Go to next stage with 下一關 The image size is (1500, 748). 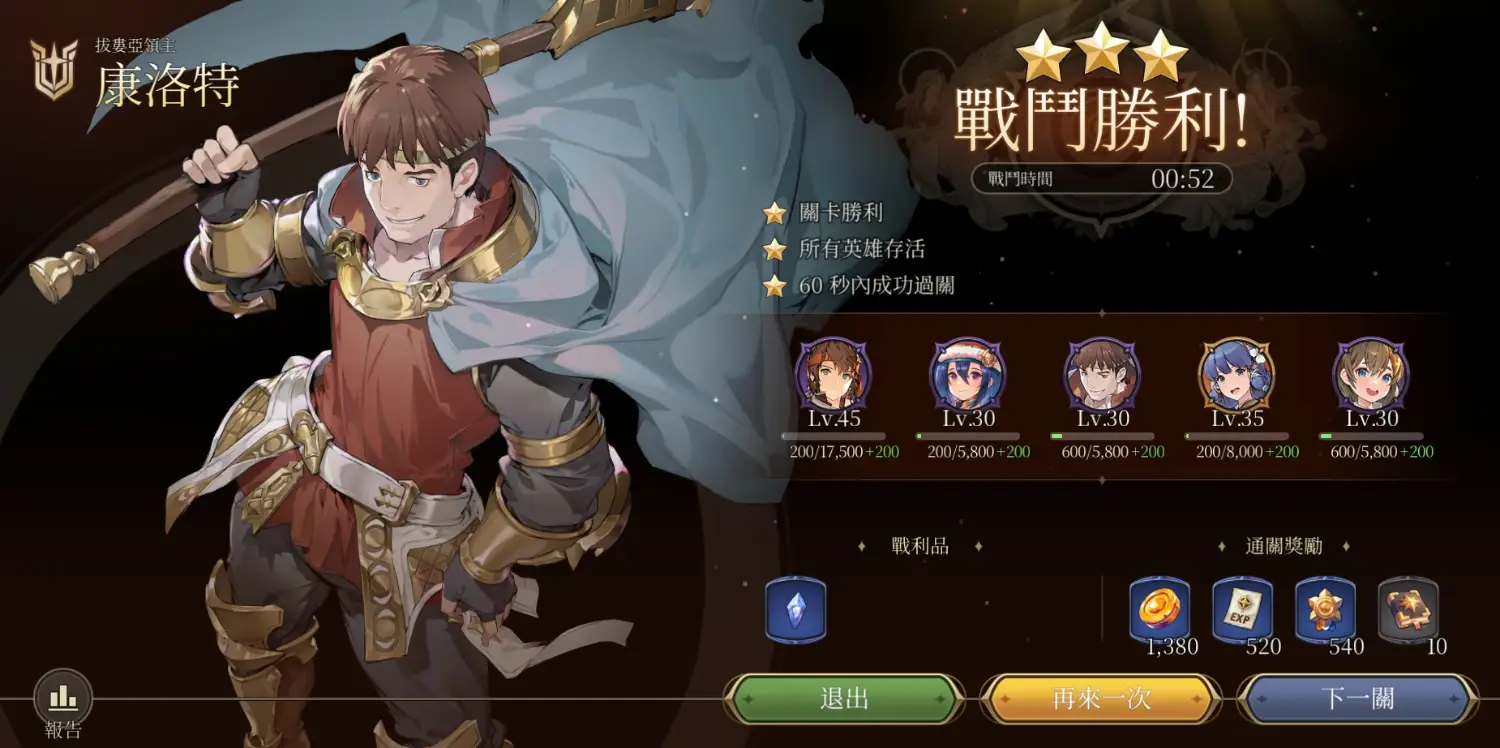point(1358,699)
